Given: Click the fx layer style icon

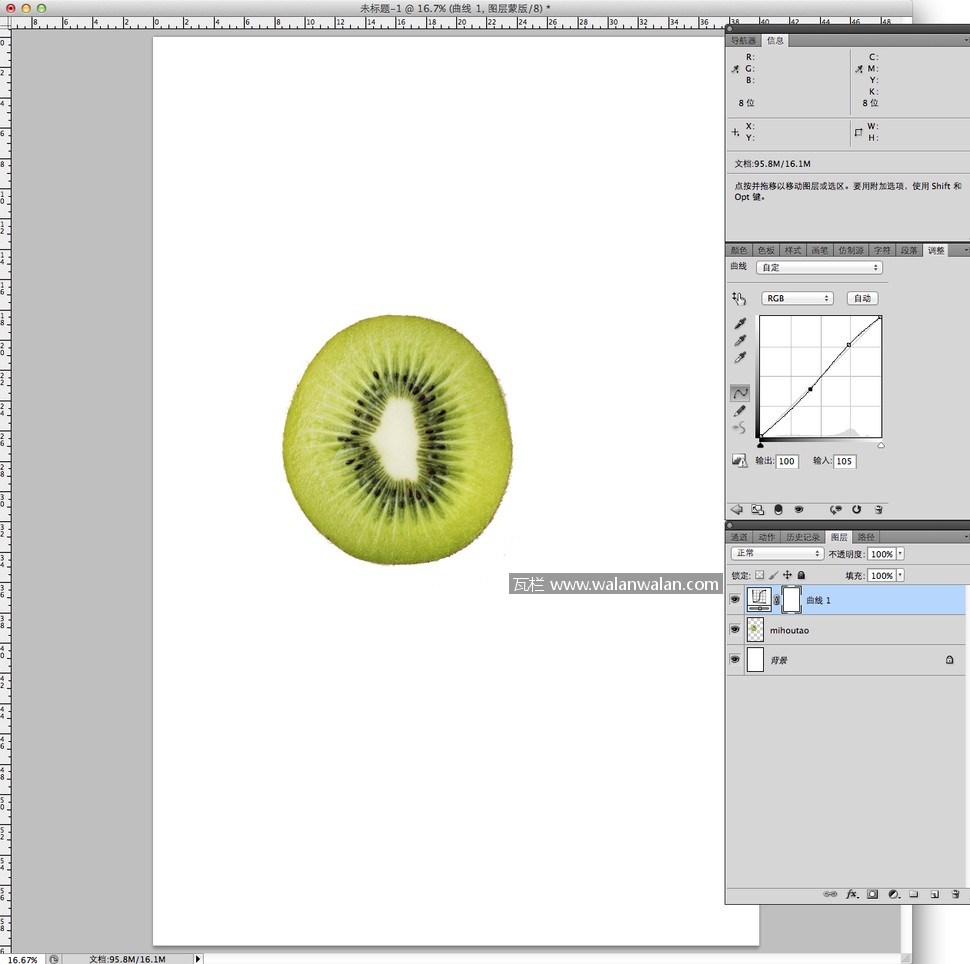Looking at the screenshot, I should 853,894.
